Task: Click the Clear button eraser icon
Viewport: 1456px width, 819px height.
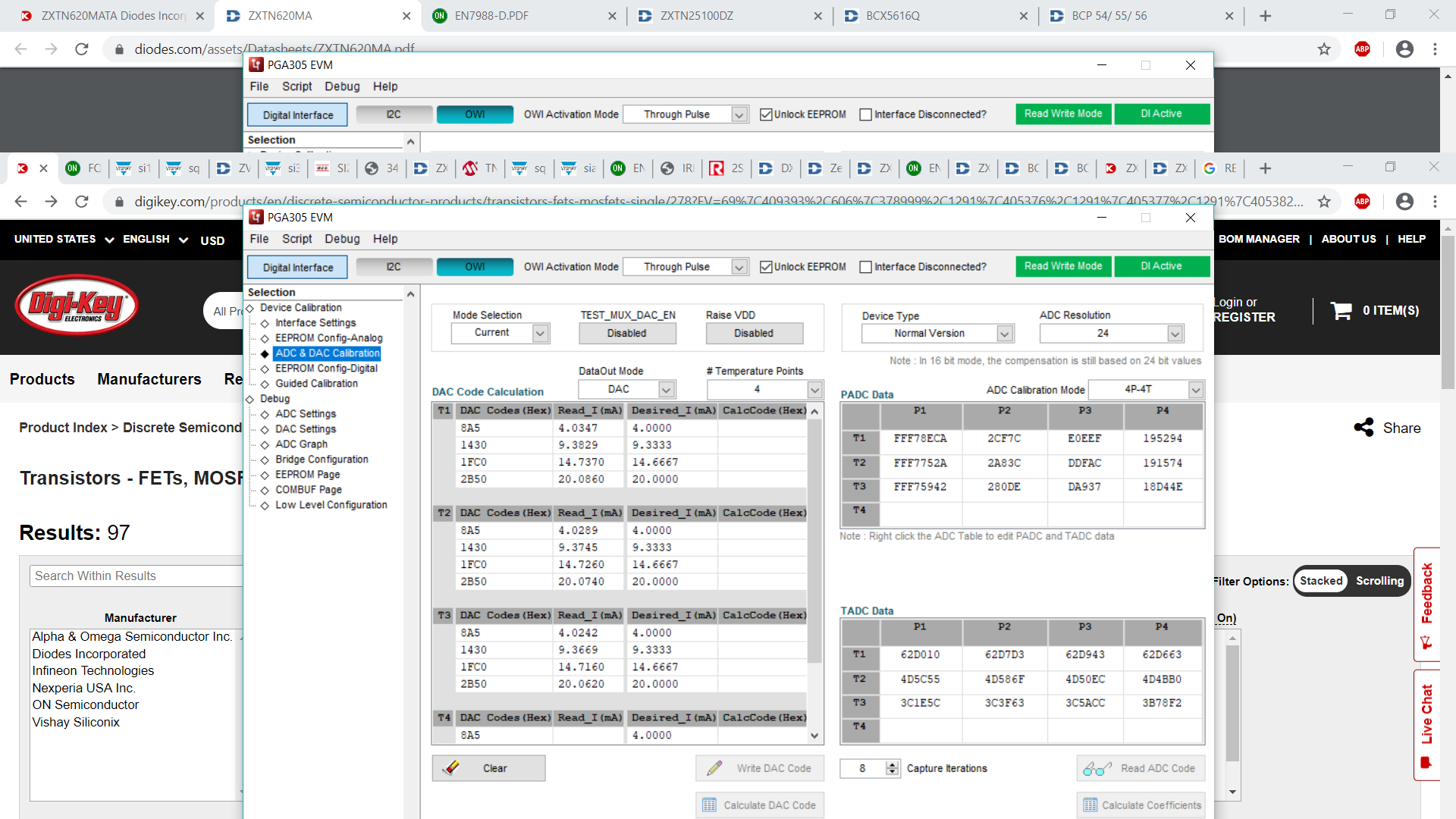Action: [x=452, y=767]
